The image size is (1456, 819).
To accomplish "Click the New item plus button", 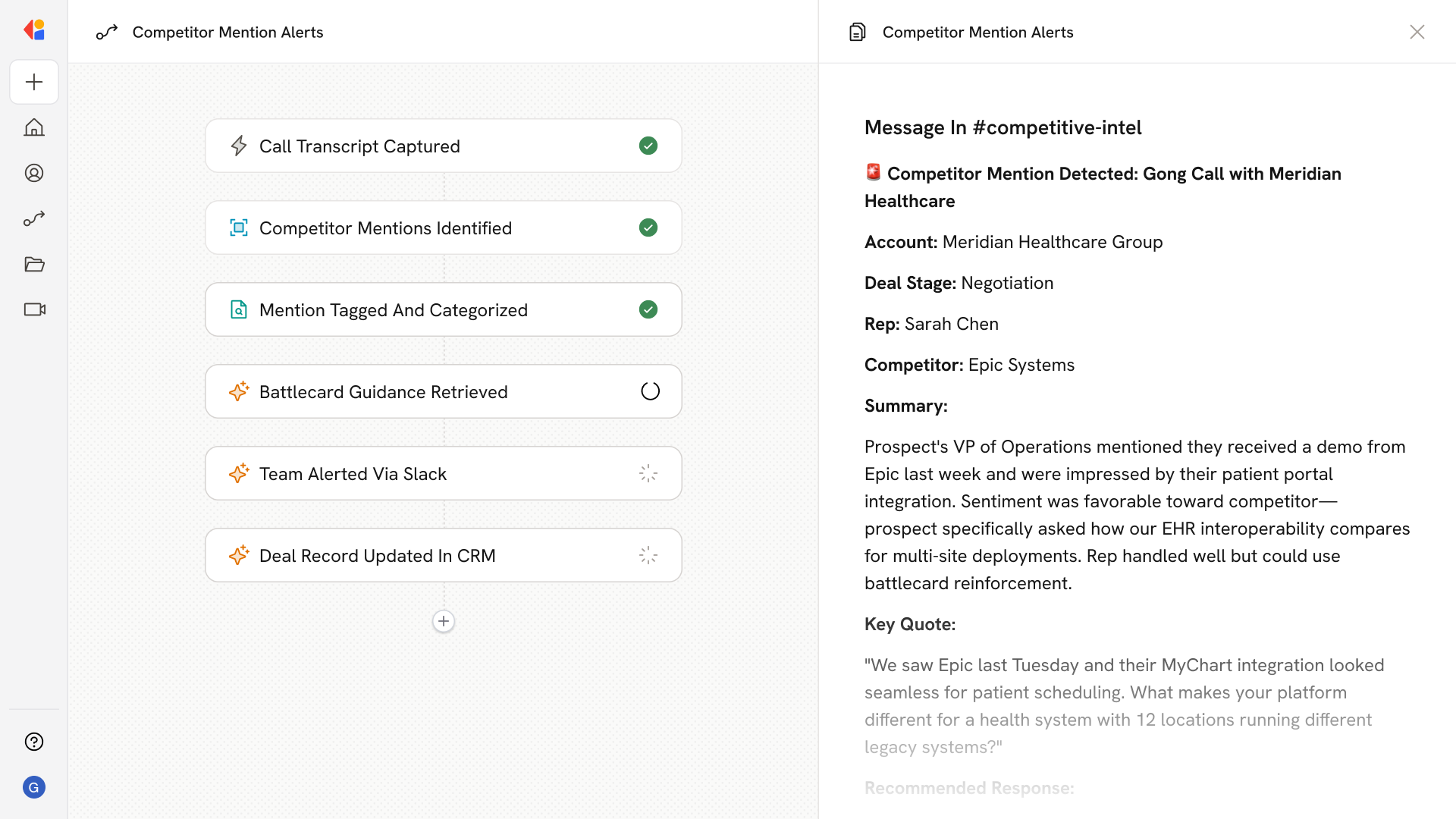I will tap(34, 81).
